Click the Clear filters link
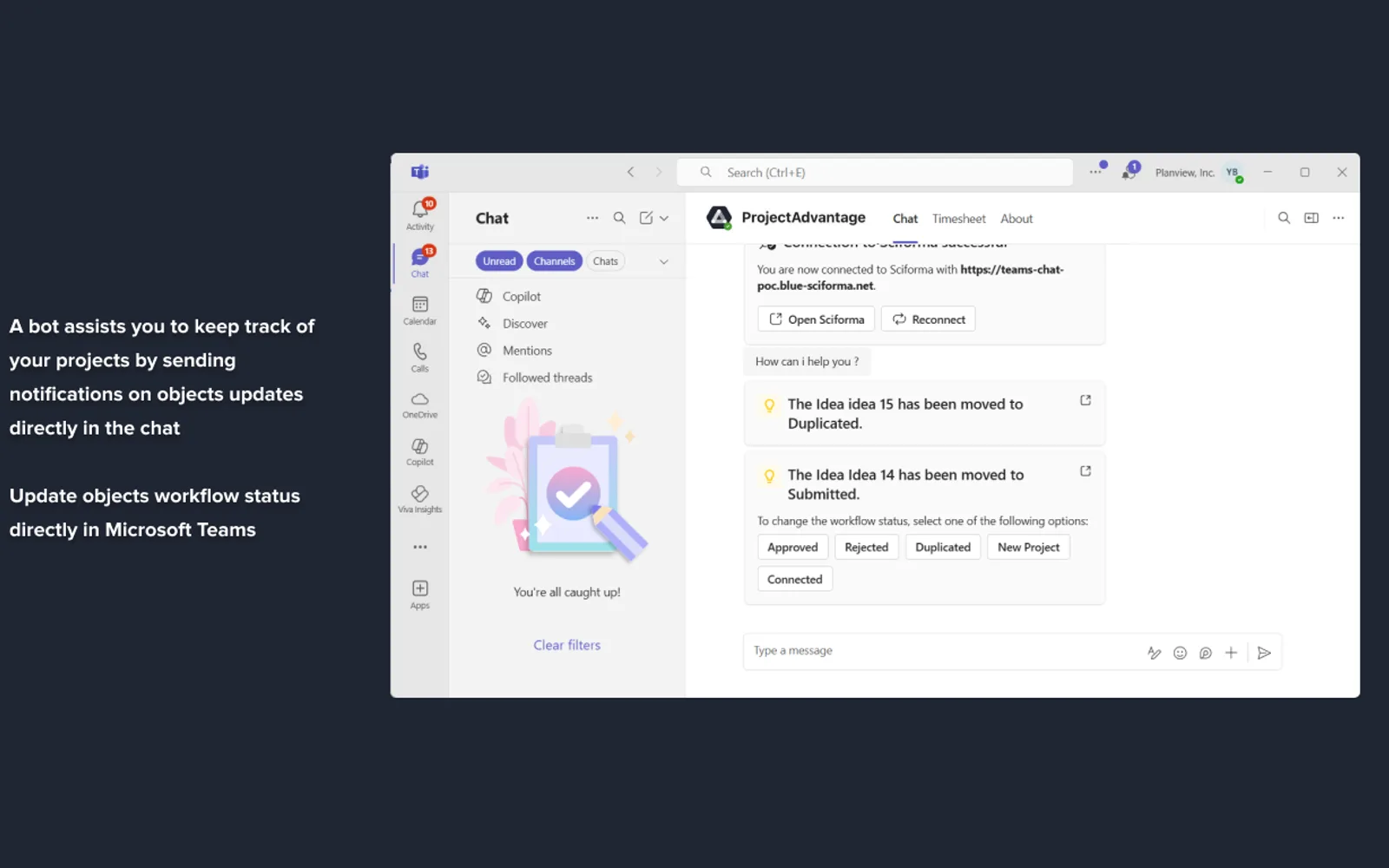 (567, 645)
